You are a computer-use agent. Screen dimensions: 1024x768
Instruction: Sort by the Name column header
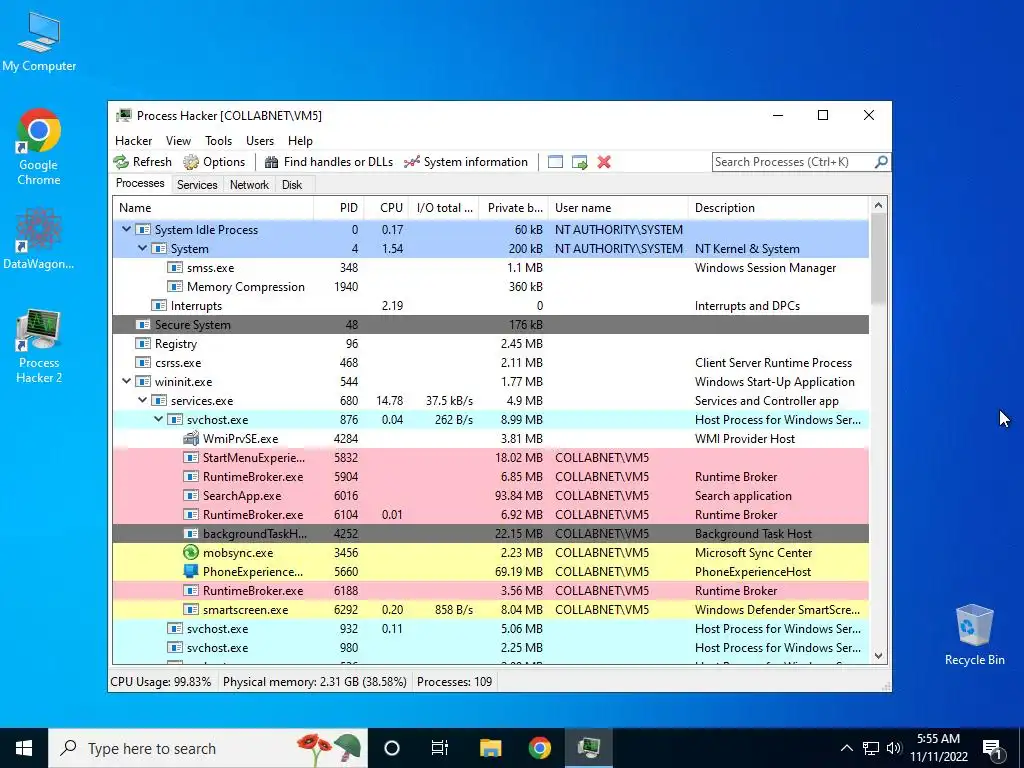click(213, 208)
